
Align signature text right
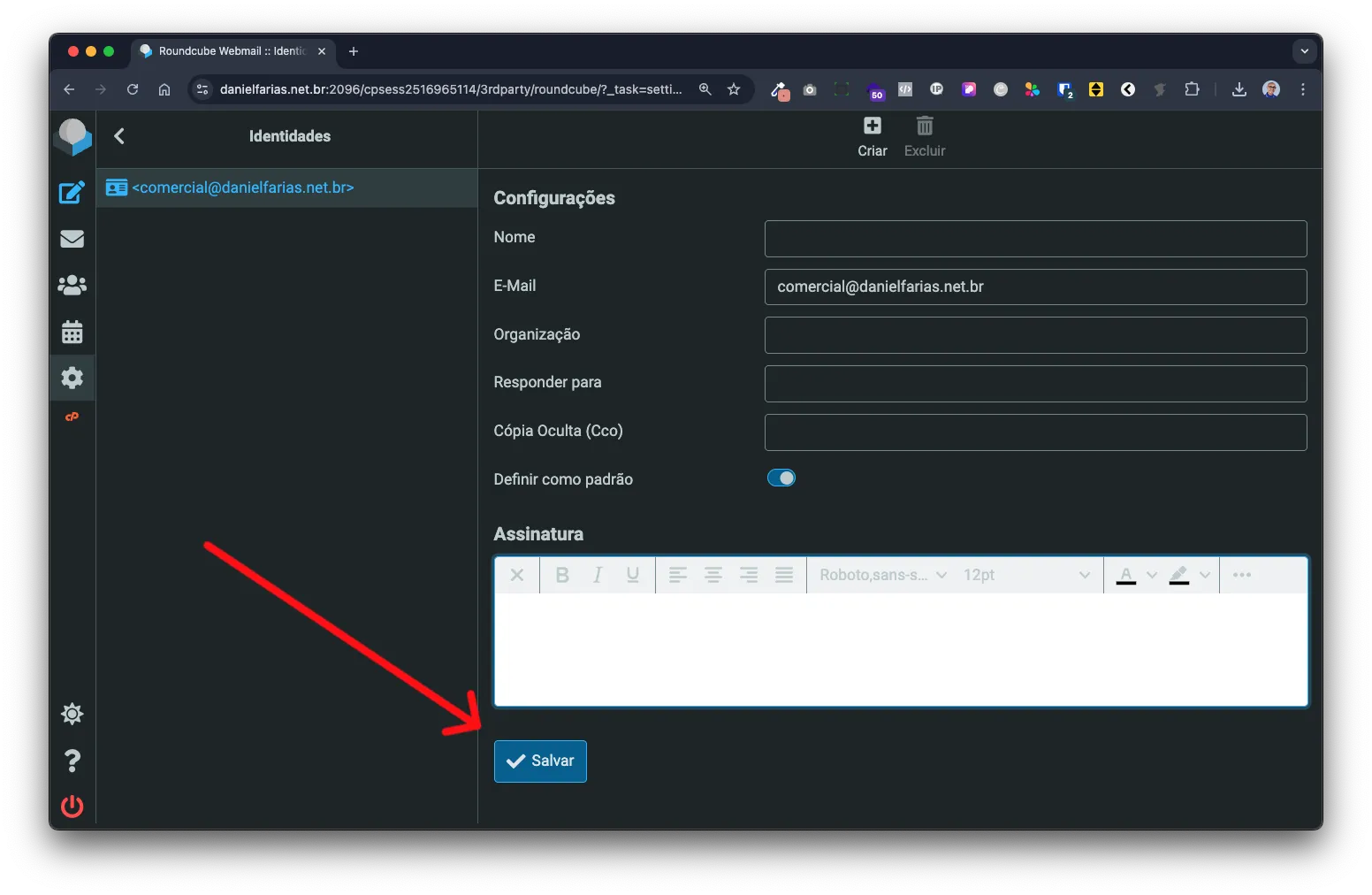coord(749,575)
